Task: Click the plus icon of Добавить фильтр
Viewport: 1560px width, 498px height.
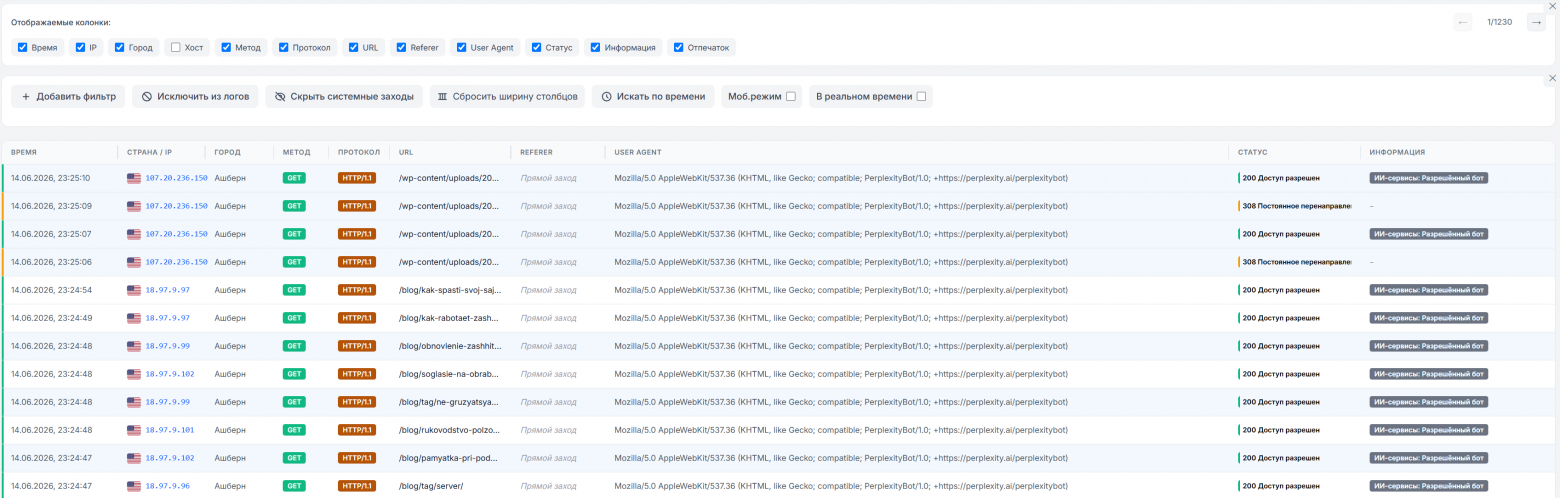Action: [26, 97]
